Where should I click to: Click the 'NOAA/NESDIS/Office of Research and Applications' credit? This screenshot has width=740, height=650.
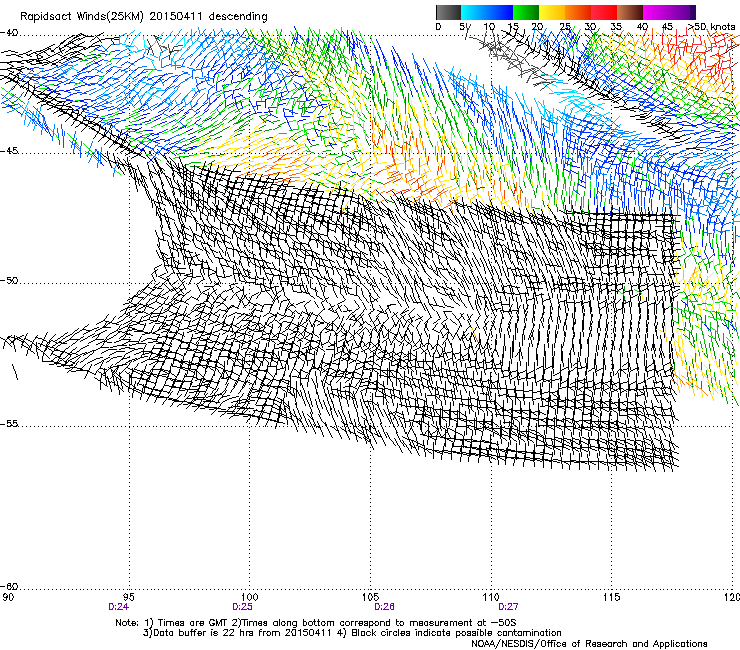[x=589, y=644]
